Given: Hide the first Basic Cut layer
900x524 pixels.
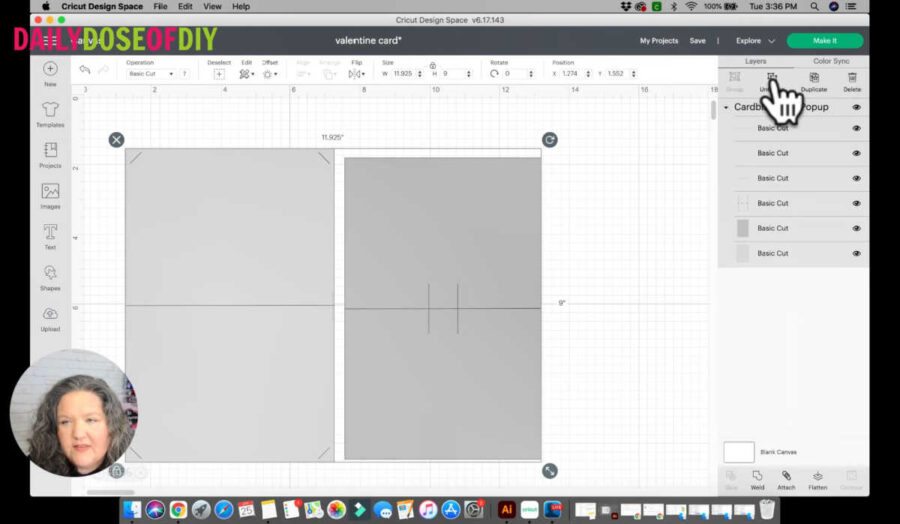Looking at the screenshot, I should coord(856,129).
